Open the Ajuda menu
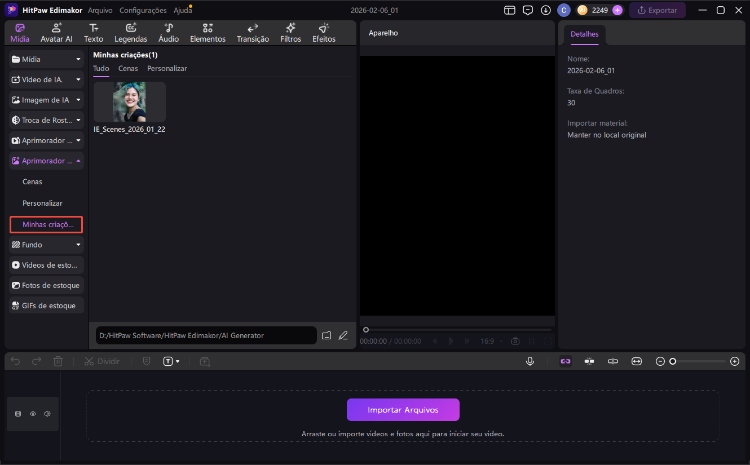The height and width of the screenshot is (465, 750). tap(182, 10)
